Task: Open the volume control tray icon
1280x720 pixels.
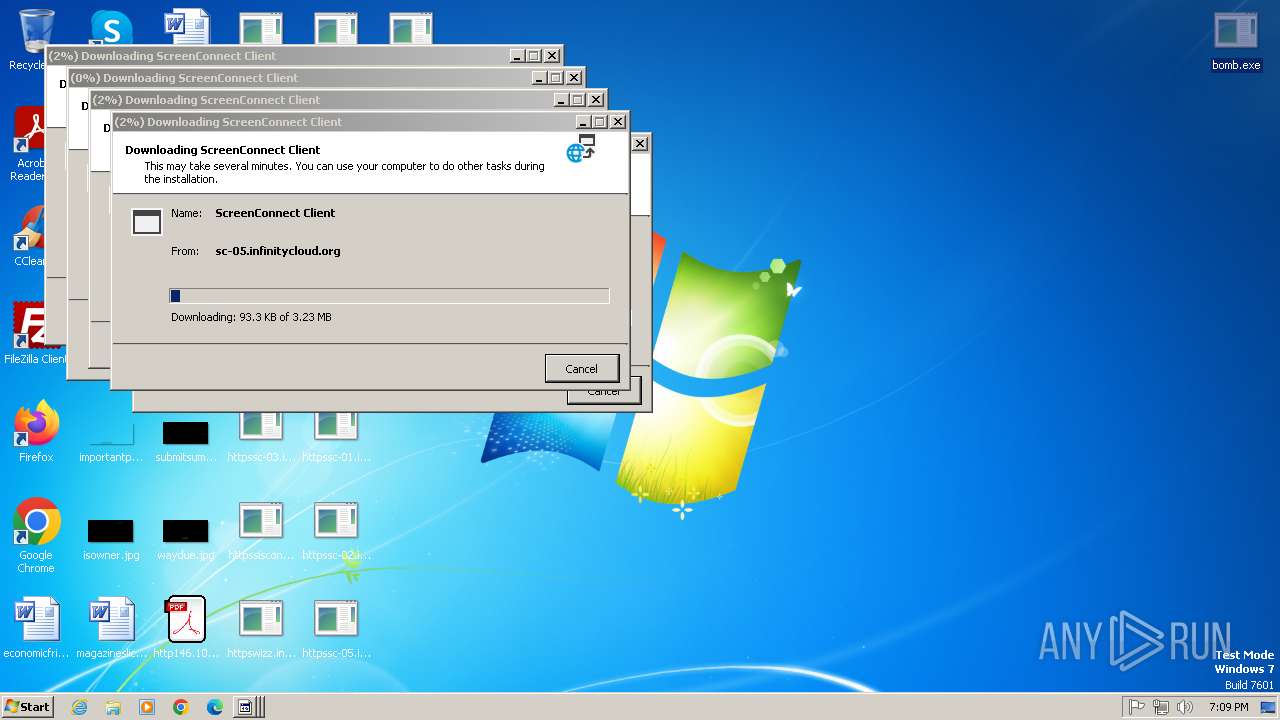Action: 1185,707
